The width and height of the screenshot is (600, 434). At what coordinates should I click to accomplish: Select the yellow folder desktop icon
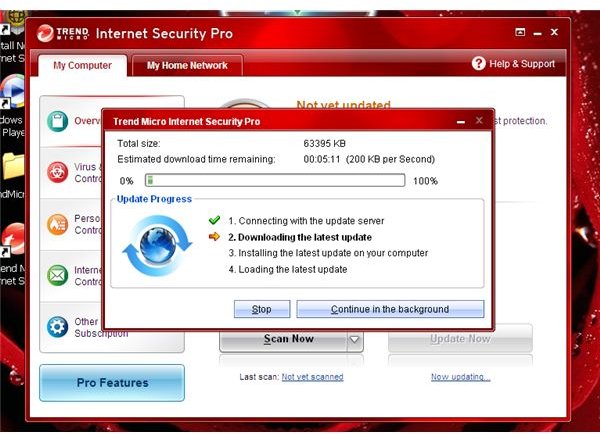13,166
